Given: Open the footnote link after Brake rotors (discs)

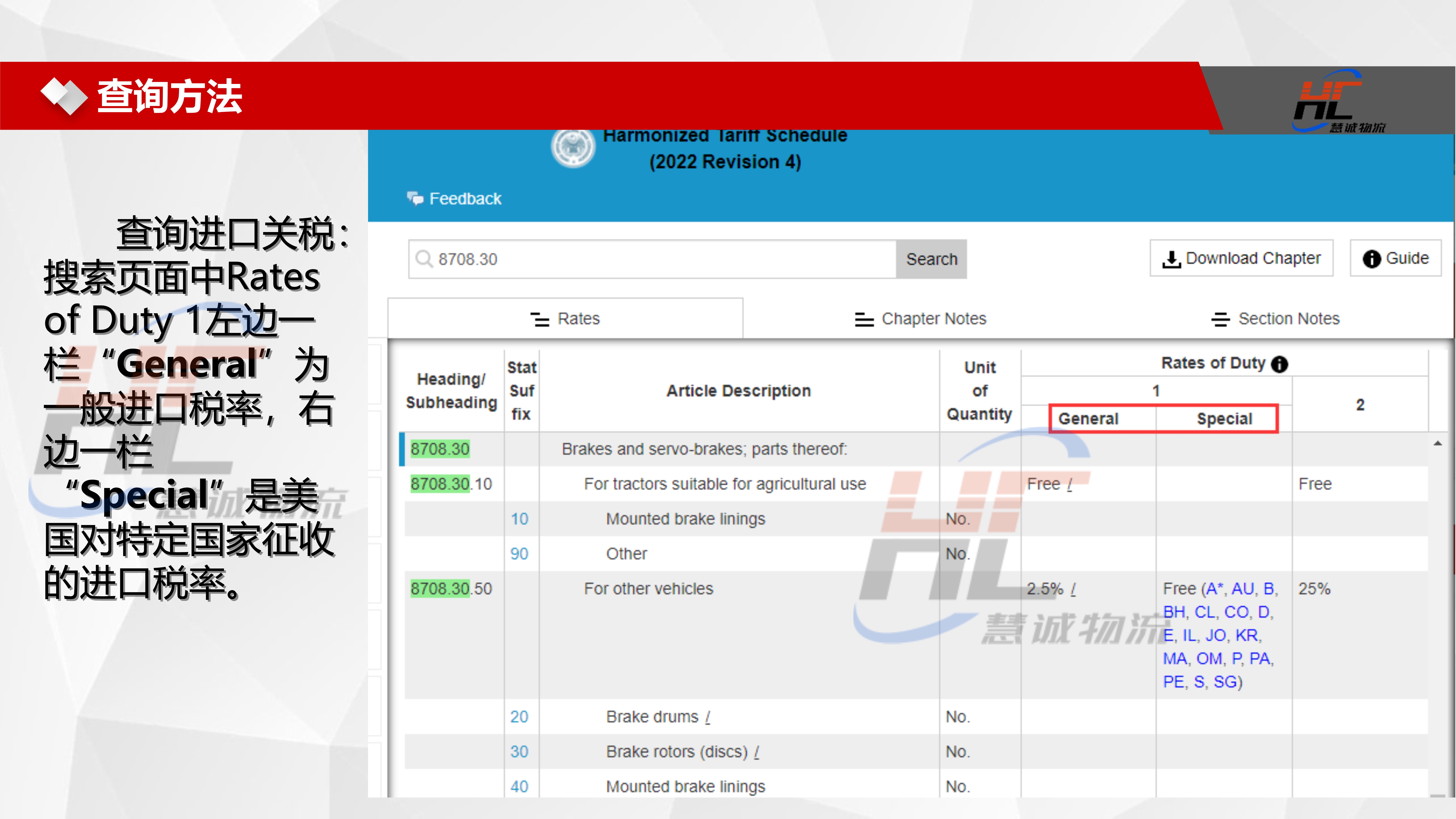Looking at the screenshot, I should tap(756, 752).
